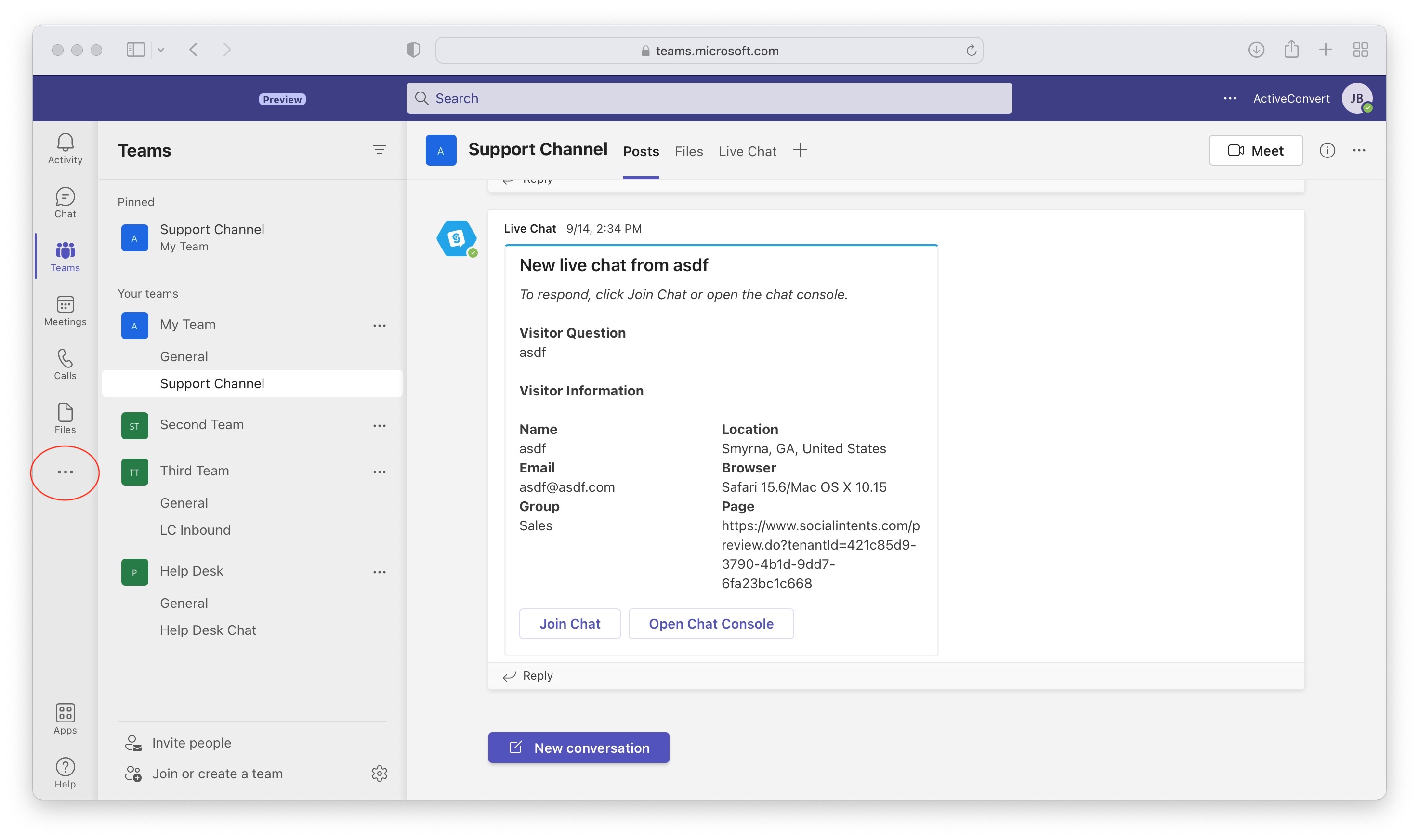Start a New conversation
Image resolution: width=1419 pixels, height=840 pixels.
(x=578, y=747)
